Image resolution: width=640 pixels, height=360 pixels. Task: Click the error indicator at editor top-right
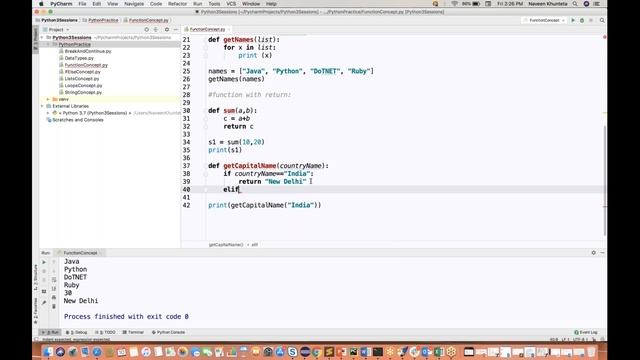[604, 37]
